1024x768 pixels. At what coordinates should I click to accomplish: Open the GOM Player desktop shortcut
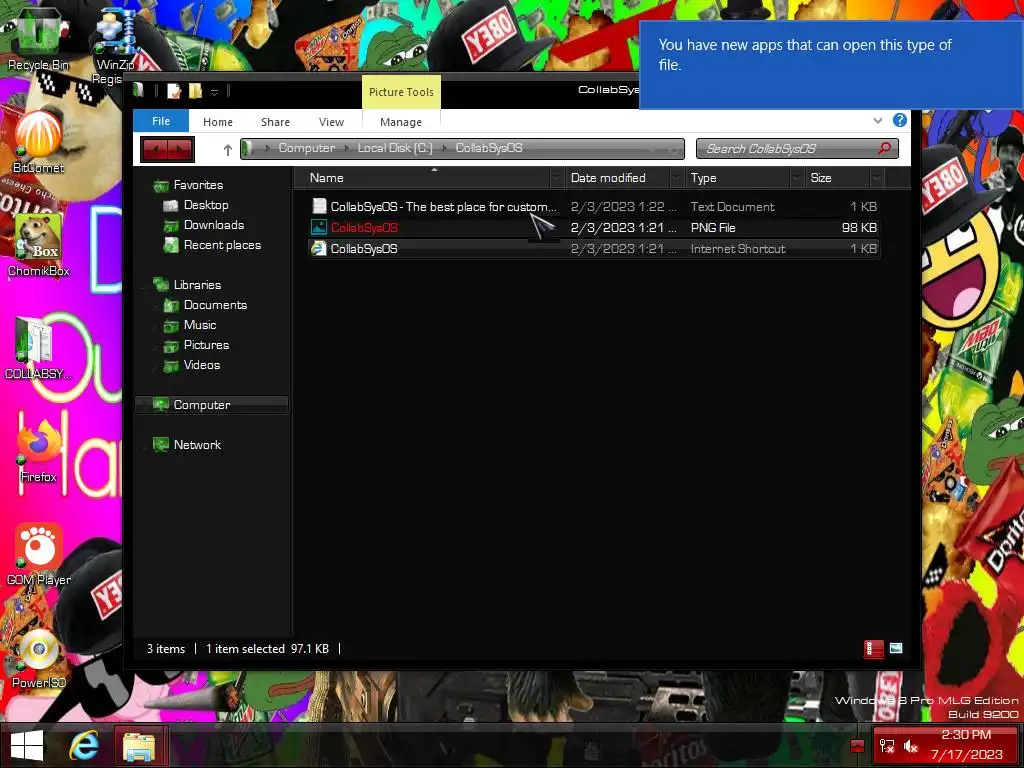[x=38, y=554]
